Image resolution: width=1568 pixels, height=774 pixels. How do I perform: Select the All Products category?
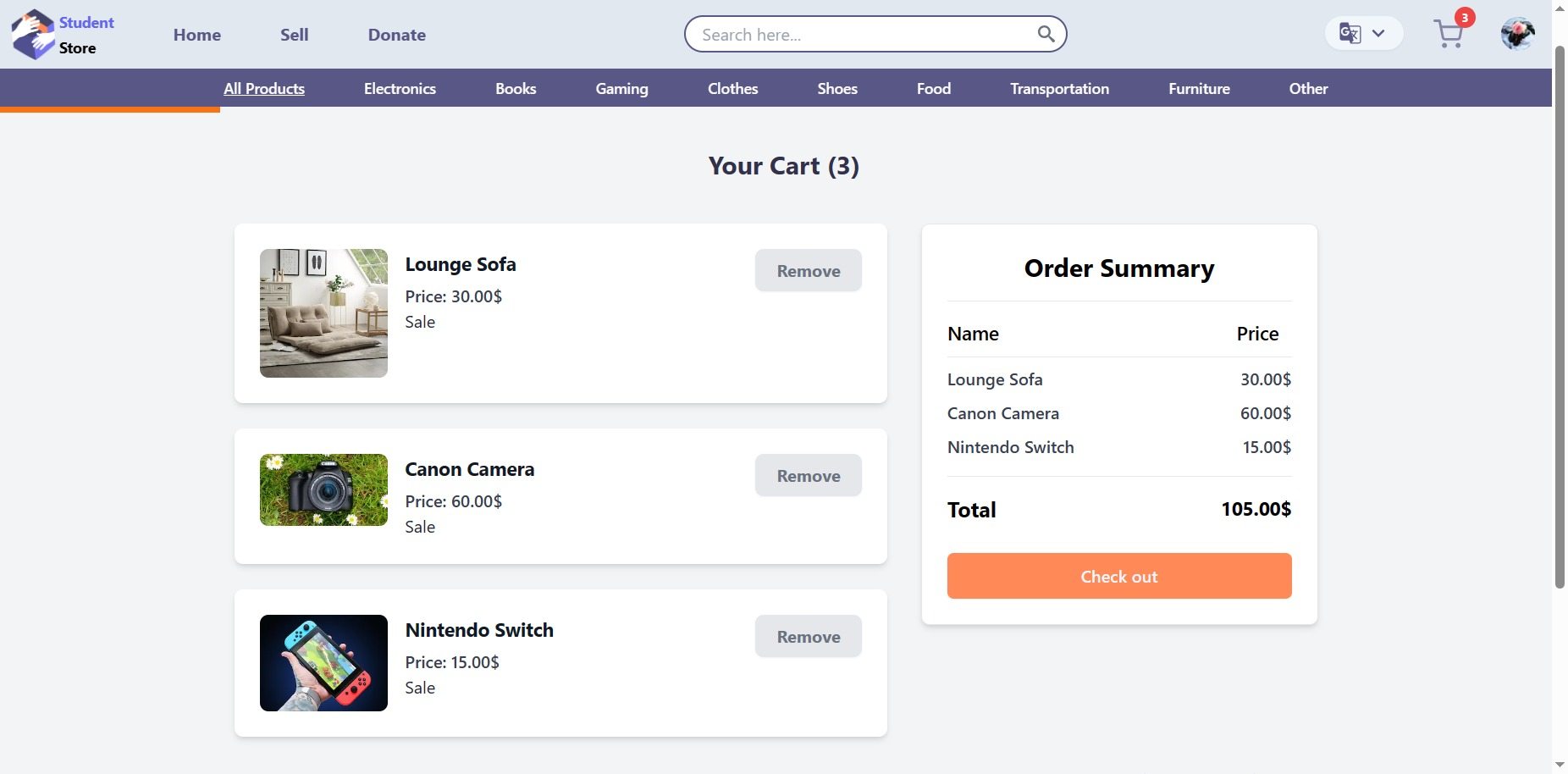click(264, 88)
